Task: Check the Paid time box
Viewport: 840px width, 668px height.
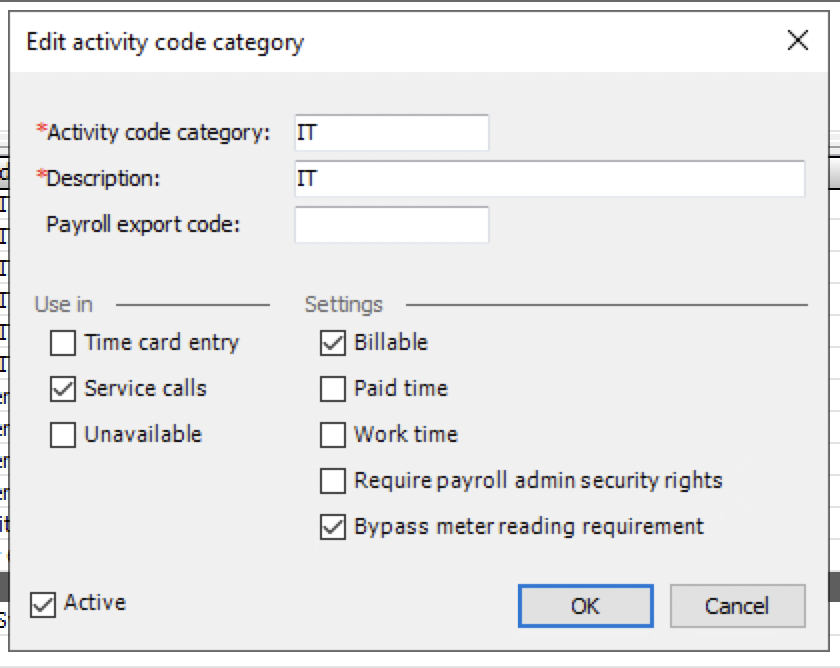Action: click(333, 389)
